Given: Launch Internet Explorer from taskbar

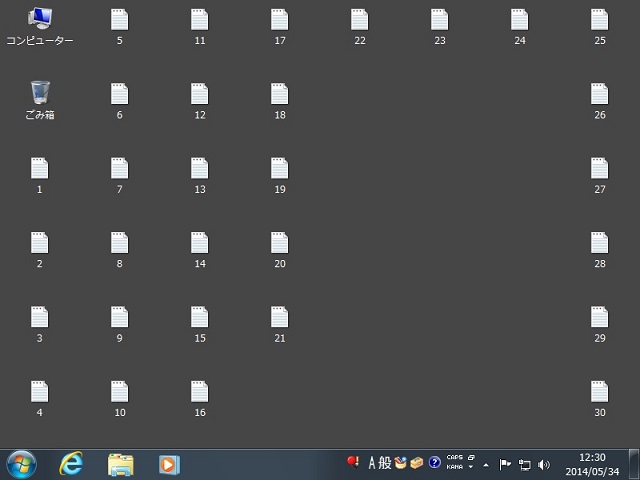Looking at the screenshot, I should tap(71, 464).
